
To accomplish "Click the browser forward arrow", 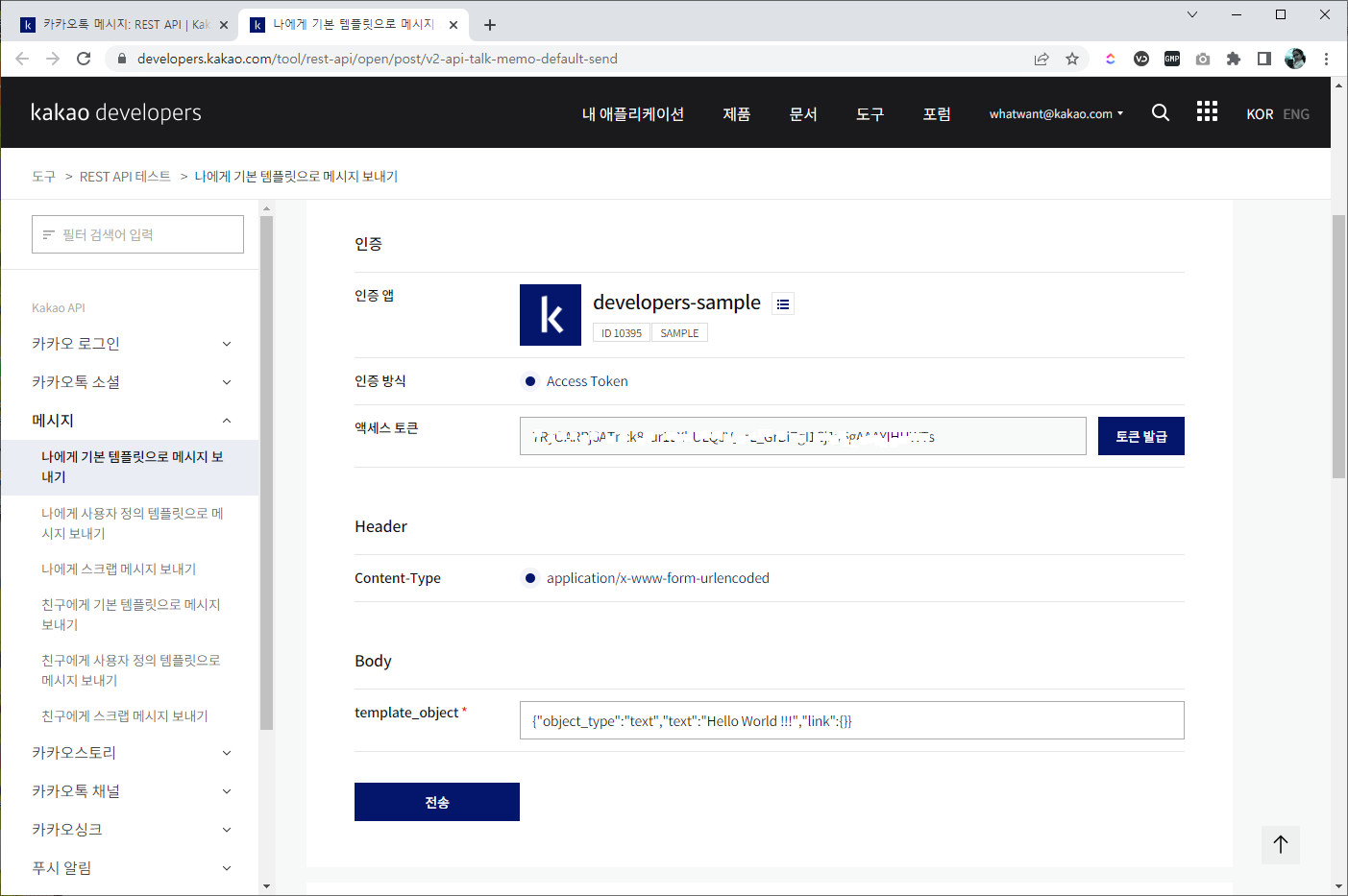I will point(53,59).
